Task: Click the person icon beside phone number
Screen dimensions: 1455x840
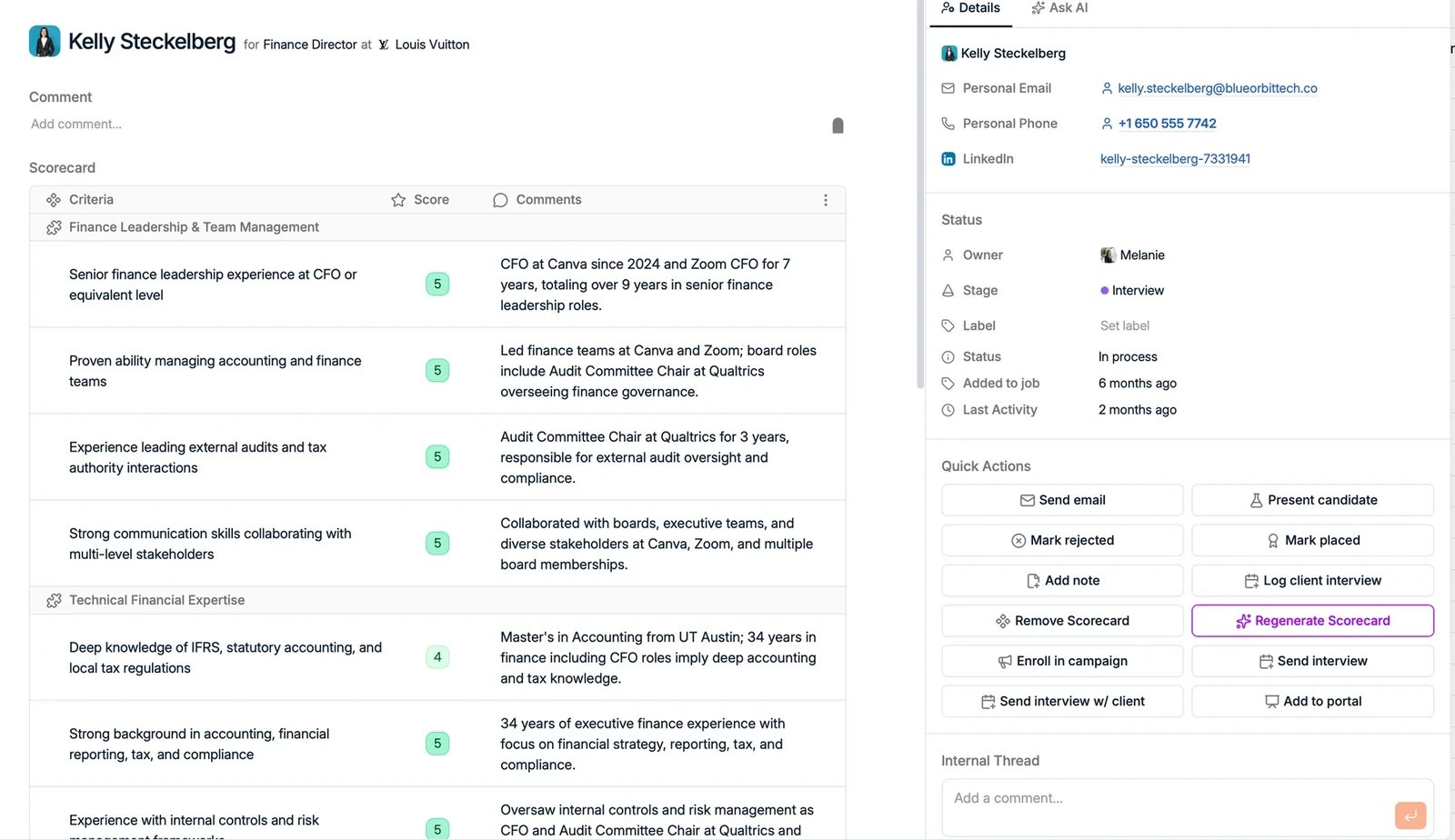Action: click(x=1107, y=124)
